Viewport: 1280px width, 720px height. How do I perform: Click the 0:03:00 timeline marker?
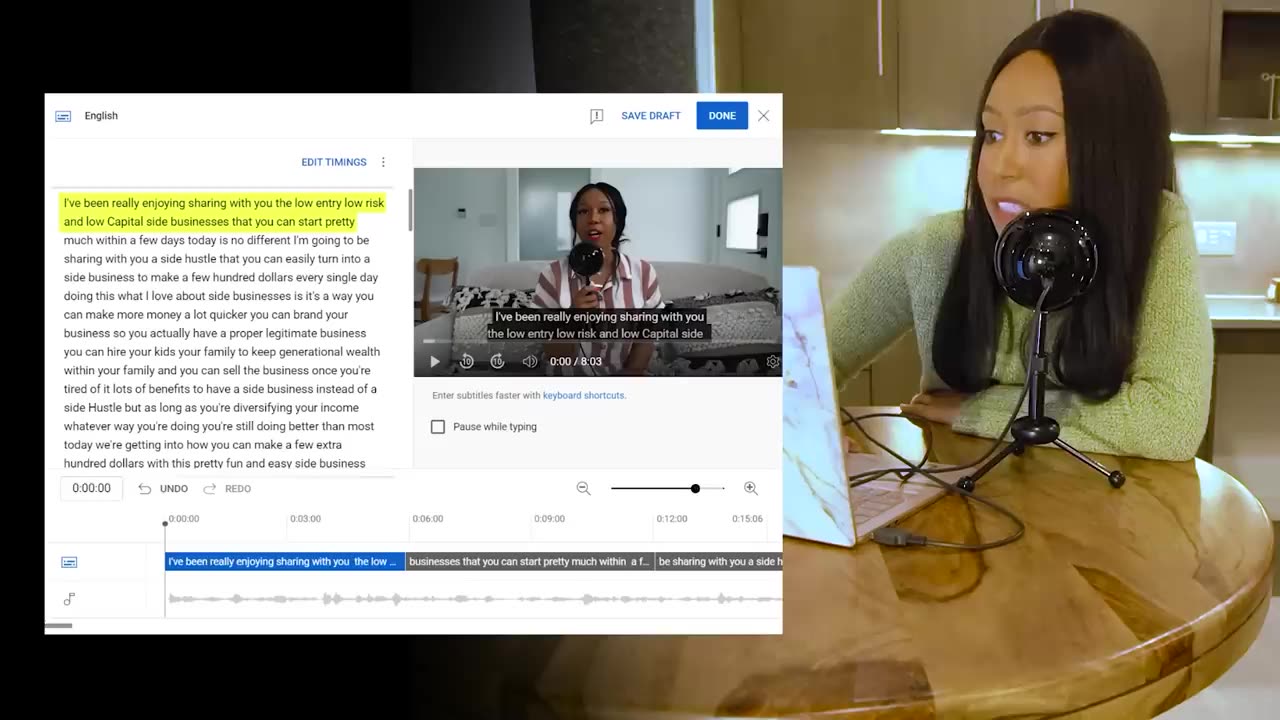[x=305, y=519]
